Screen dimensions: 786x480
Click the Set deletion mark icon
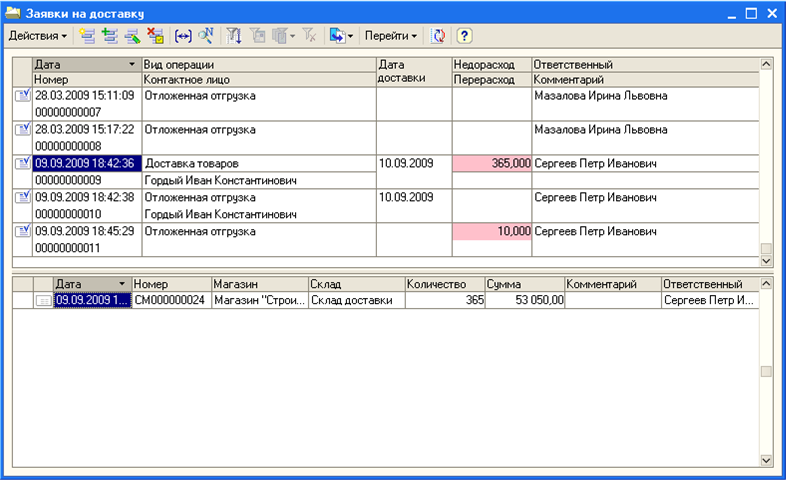(x=155, y=36)
